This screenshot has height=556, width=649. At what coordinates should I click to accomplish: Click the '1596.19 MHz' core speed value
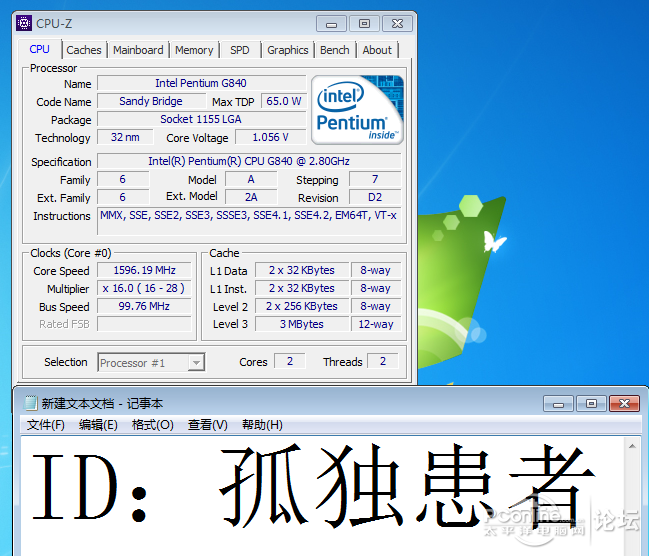144,270
